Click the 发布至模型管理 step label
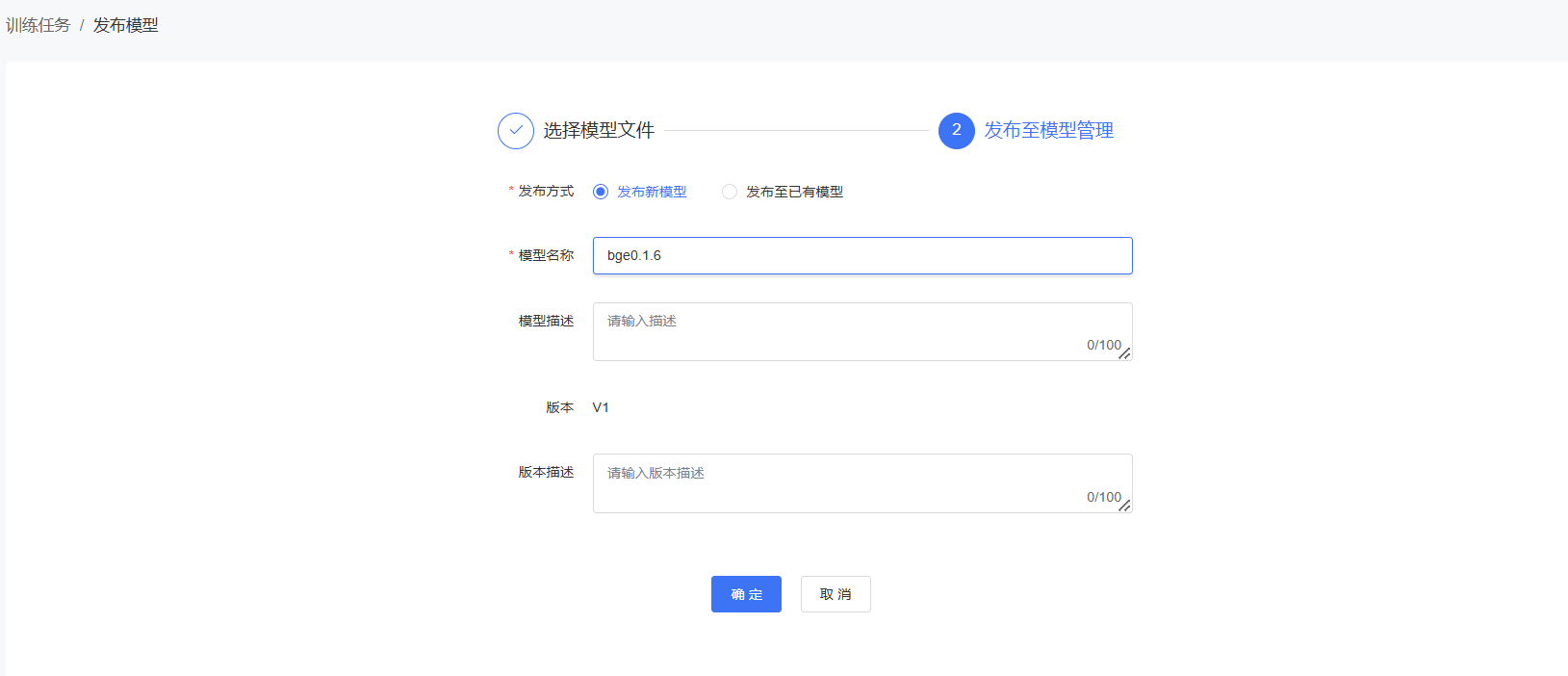 tap(1048, 131)
